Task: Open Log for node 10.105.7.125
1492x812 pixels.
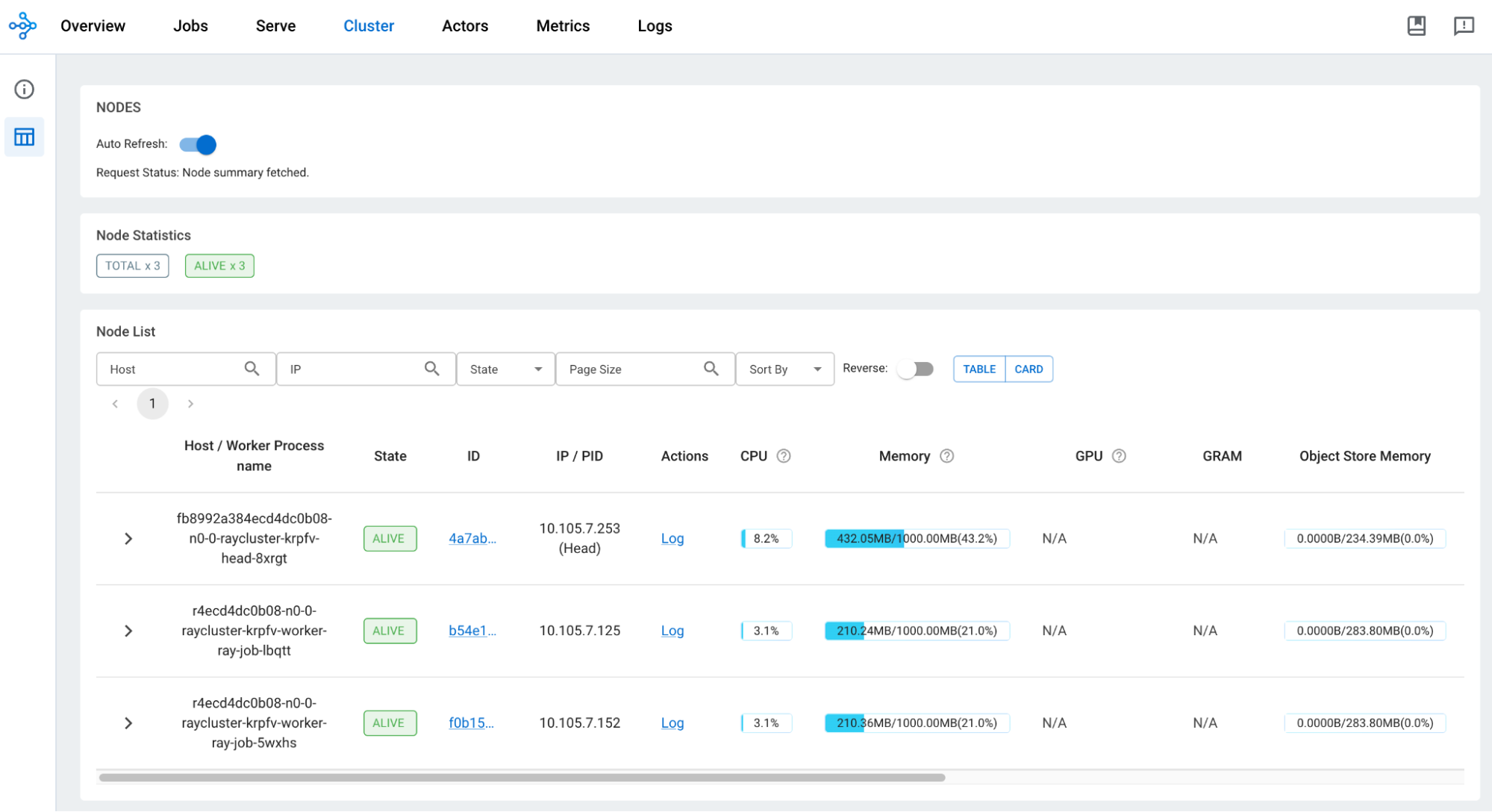Action: point(672,631)
